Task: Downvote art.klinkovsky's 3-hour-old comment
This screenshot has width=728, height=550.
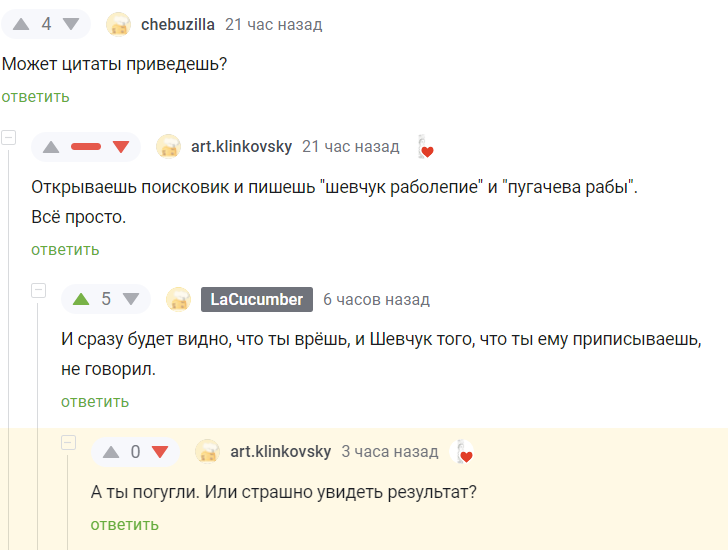Action: click(160, 452)
